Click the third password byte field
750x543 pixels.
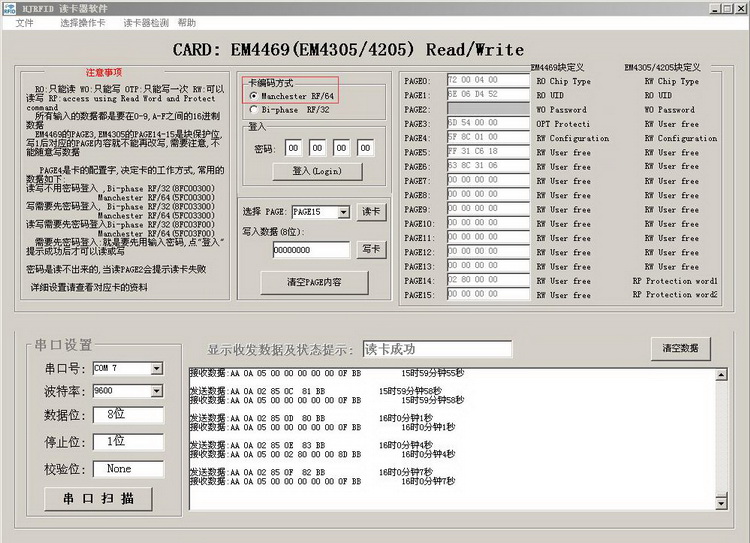pyautogui.click(x=341, y=148)
